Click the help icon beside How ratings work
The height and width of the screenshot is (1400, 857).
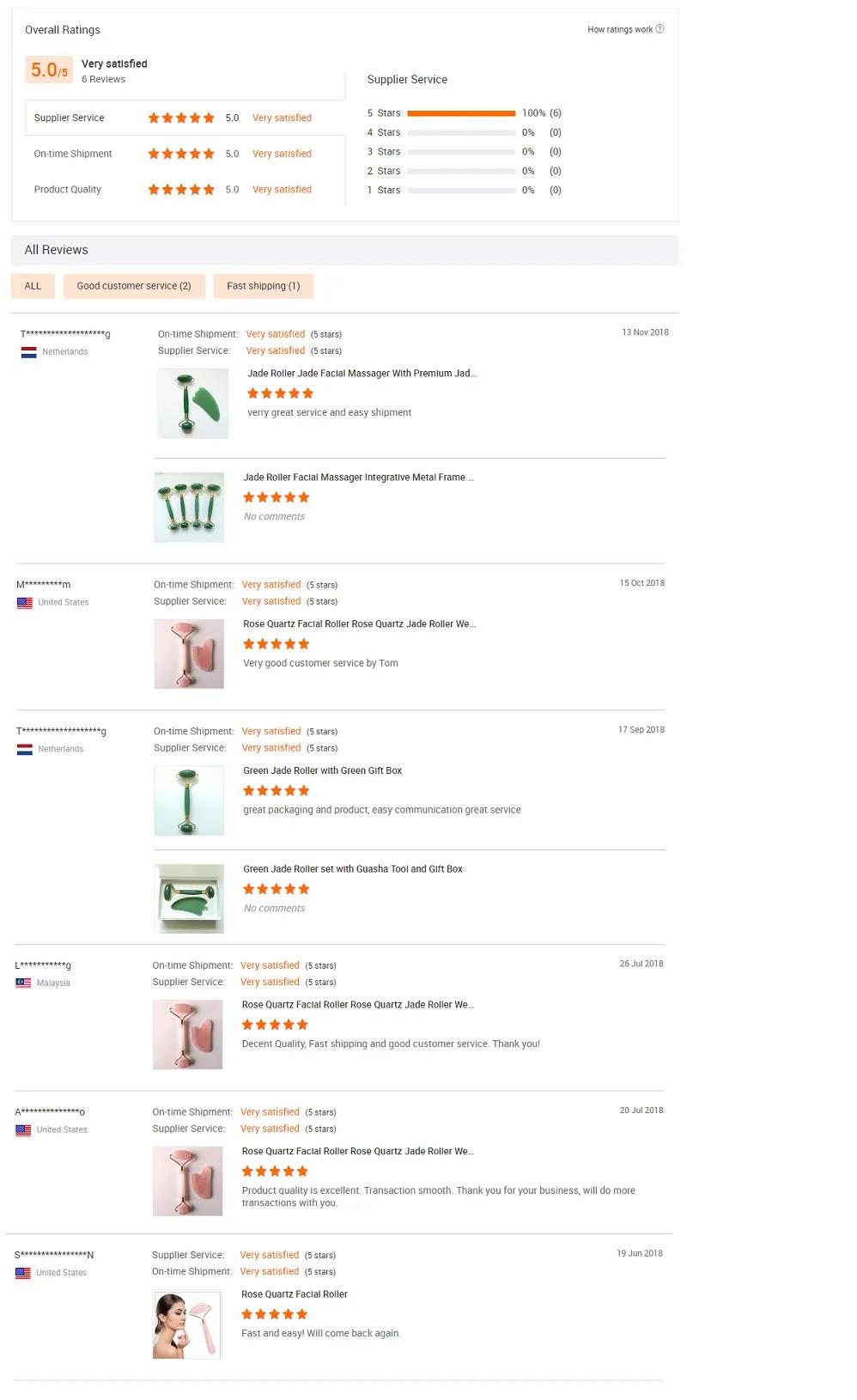660,28
